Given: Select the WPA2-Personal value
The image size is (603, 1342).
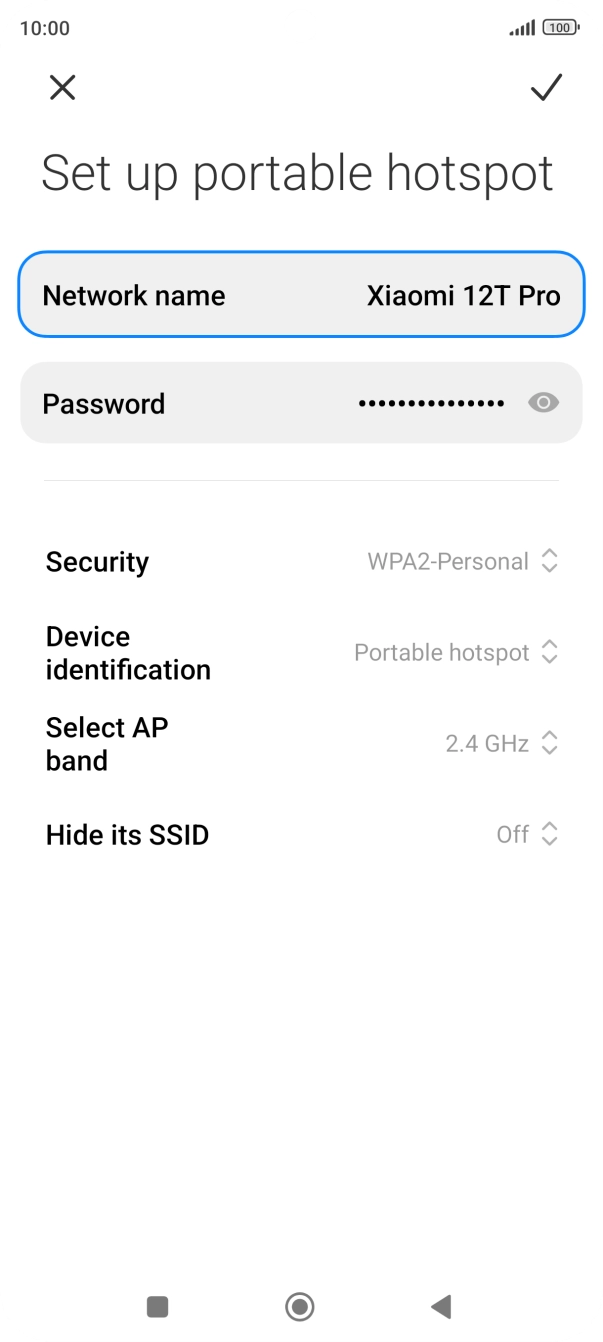Looking at the screenshot, I should point(447,562).
